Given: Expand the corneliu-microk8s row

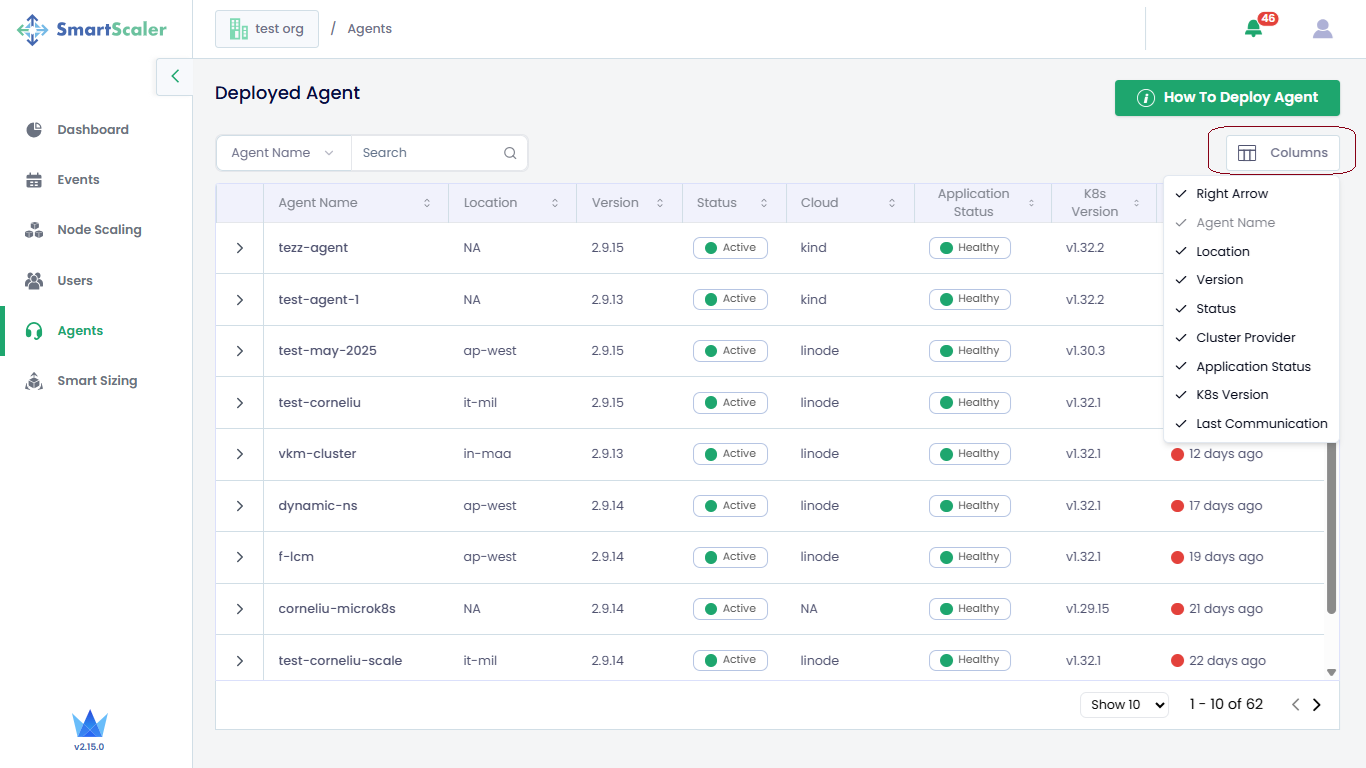Looking at the screenshot, I should 240,609.
